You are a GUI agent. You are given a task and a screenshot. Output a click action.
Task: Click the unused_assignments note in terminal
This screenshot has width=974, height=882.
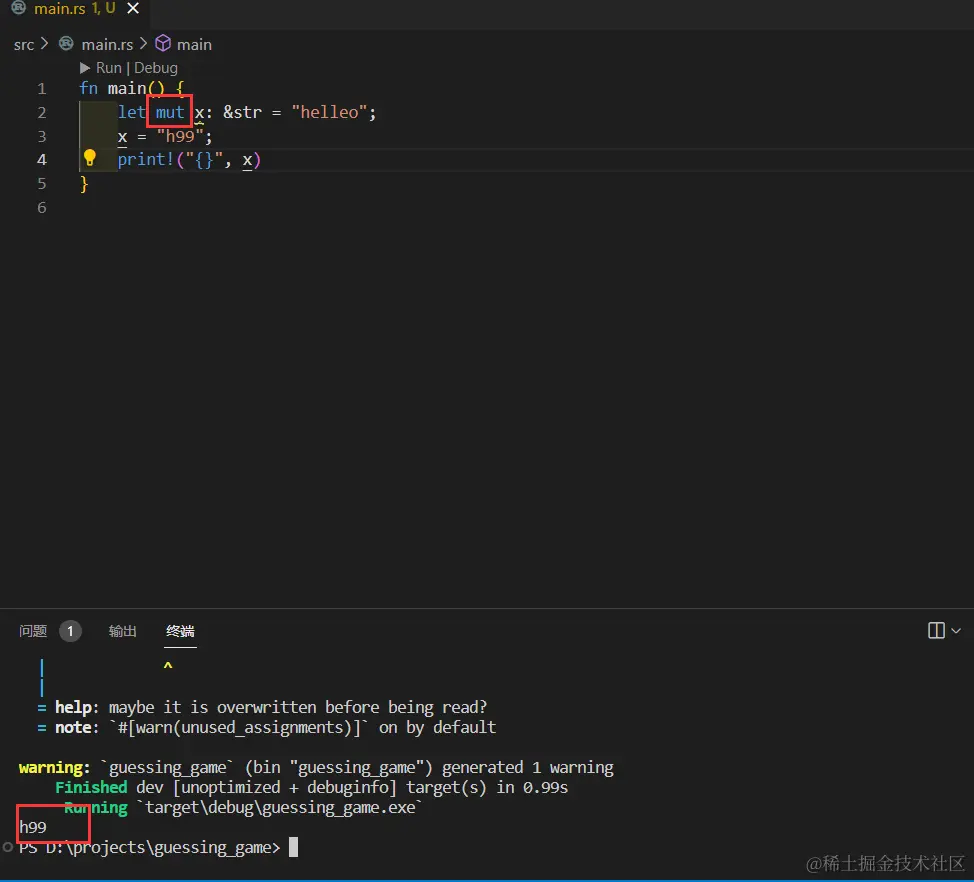pos(266,727)
